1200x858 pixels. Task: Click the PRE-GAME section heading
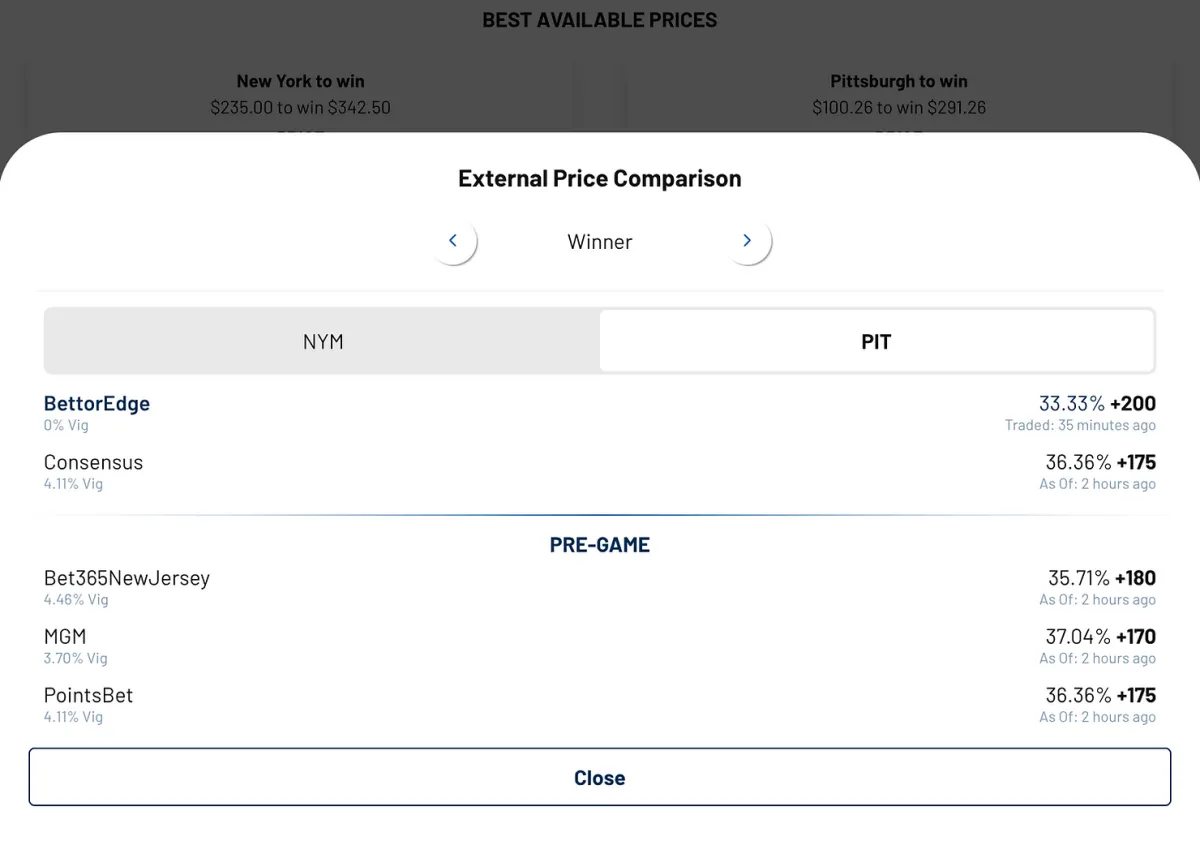click(x=600, y=545)
